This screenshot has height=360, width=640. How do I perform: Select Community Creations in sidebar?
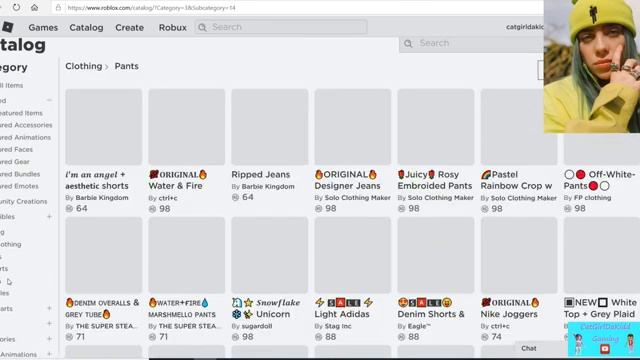24,201
